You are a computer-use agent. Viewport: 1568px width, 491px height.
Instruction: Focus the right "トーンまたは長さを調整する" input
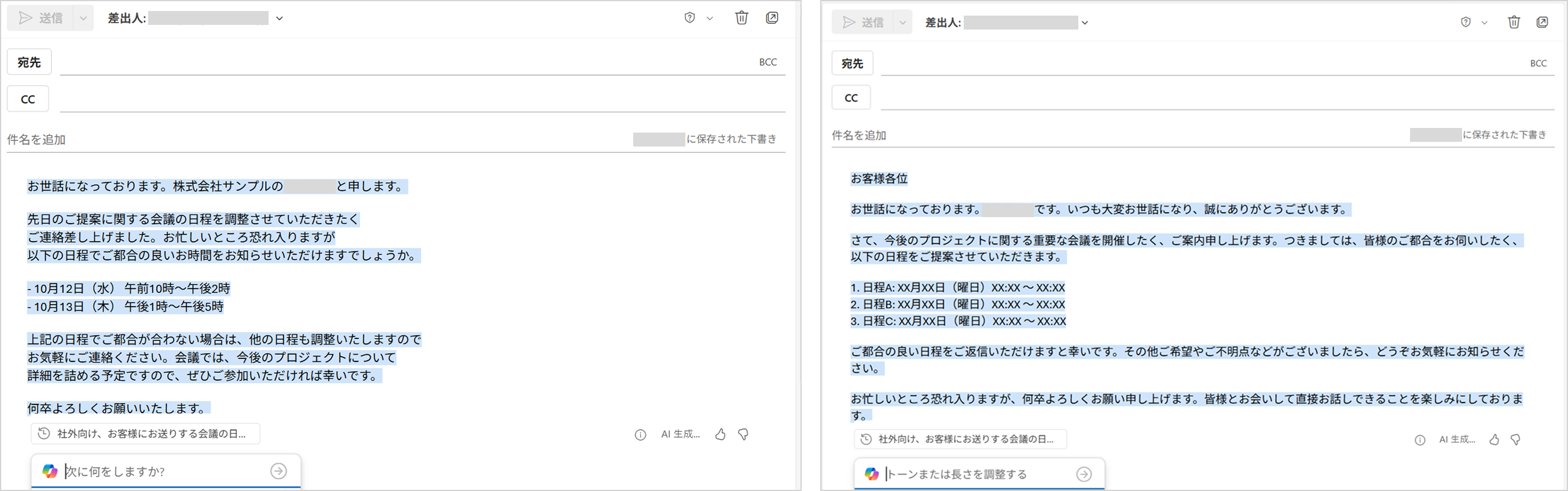coord(974,474)
